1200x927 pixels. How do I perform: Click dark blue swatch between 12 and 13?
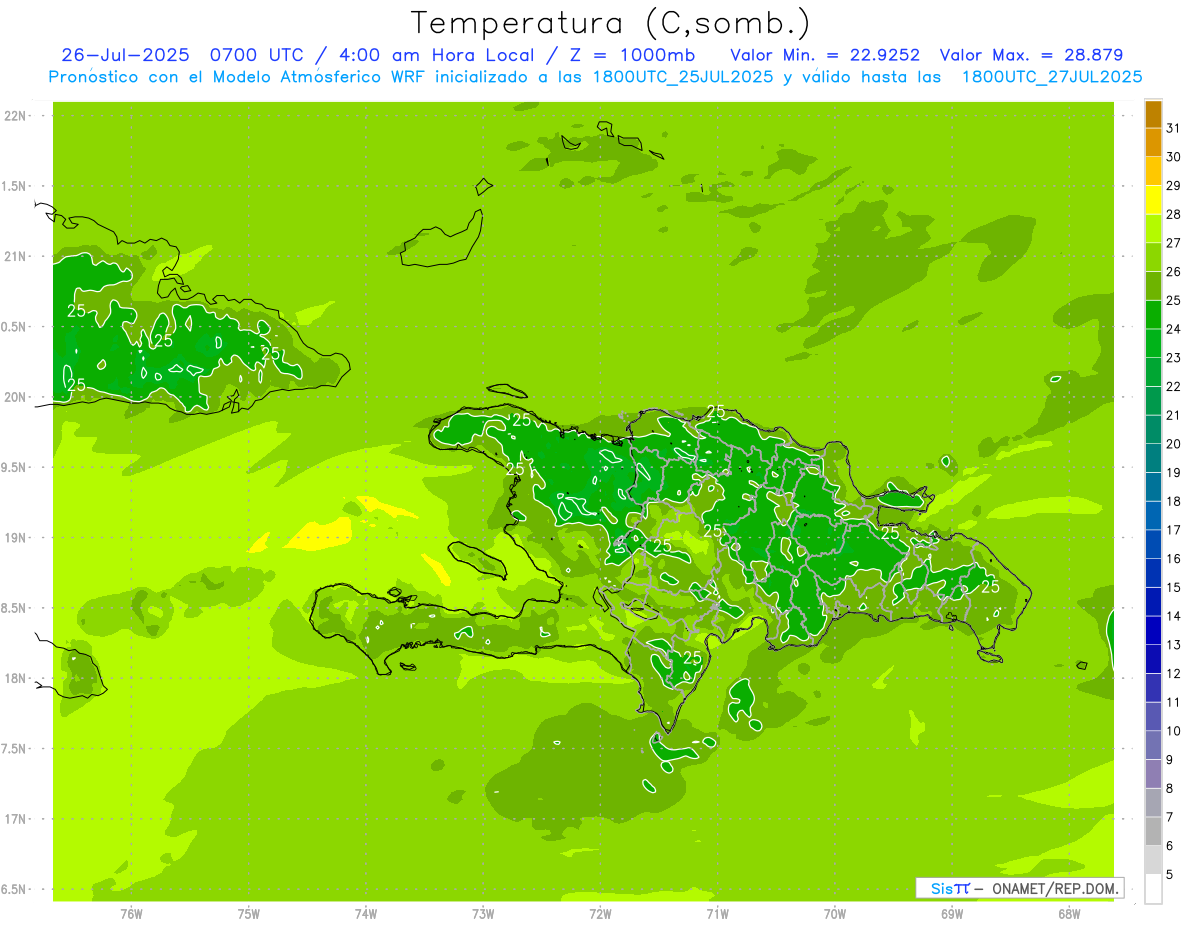[1153, 659]
